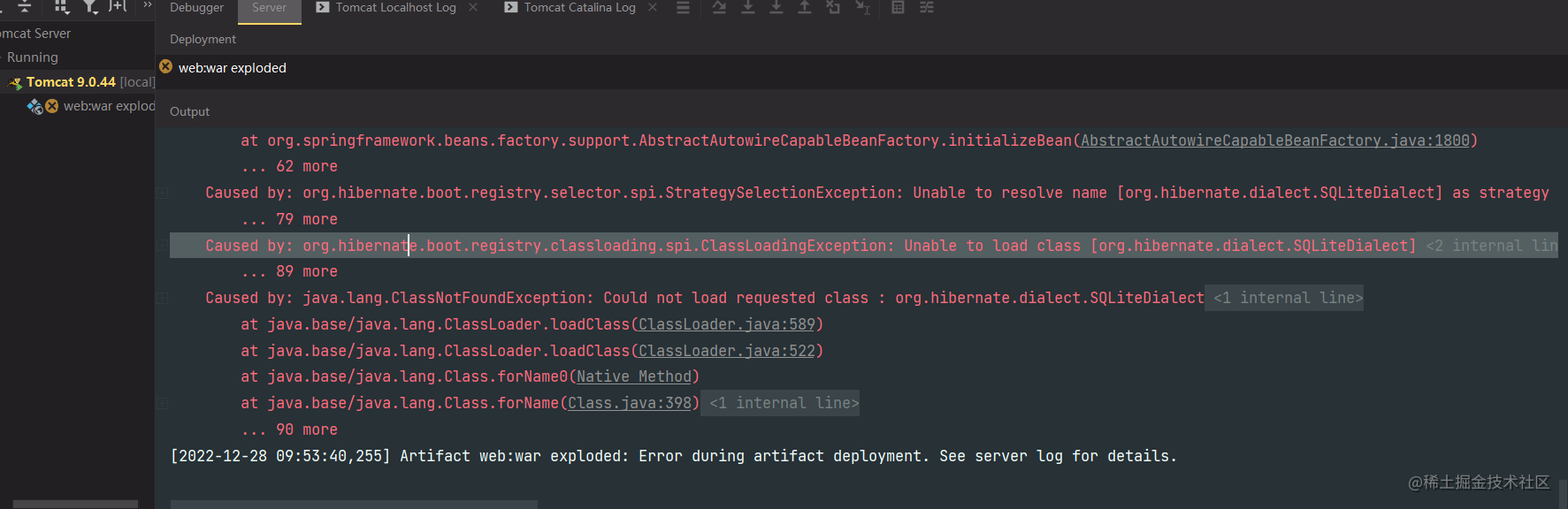Click the Drop Frame debugger icon
This screenshot has width=1568, height=509.
(833, 7)
